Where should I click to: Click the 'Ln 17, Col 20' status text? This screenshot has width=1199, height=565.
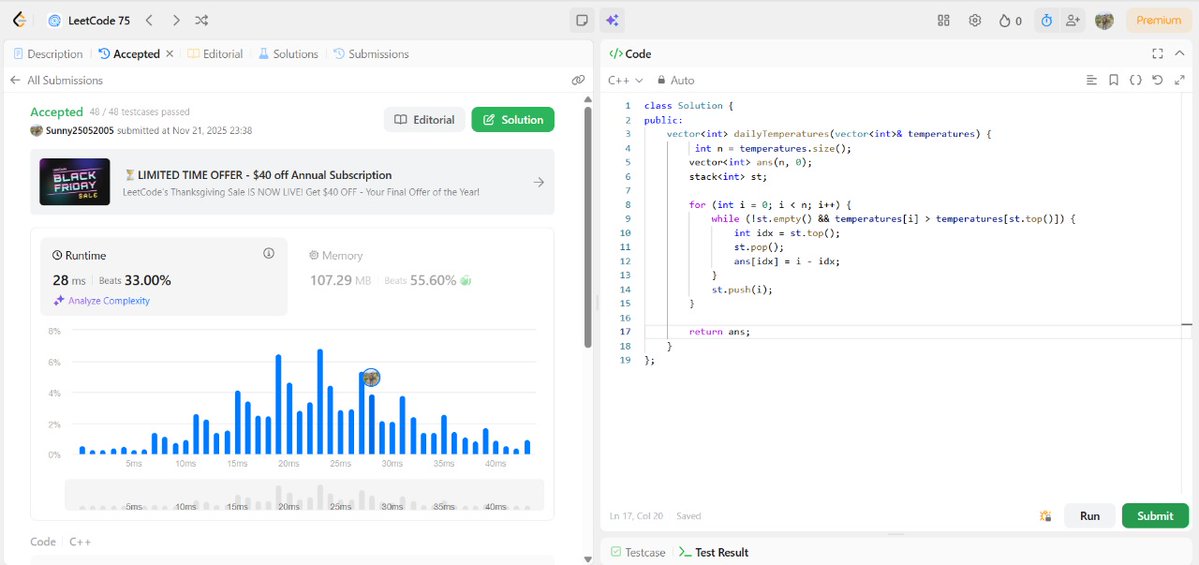pos(636,516)
